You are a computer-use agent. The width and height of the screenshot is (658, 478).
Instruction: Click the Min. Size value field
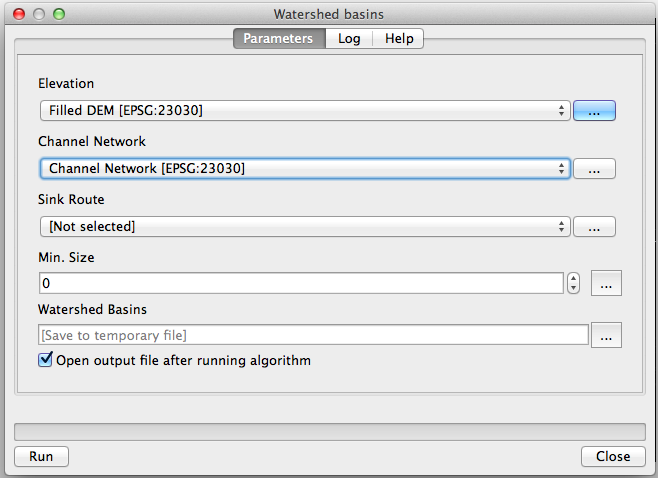click(x=301, y=283)
